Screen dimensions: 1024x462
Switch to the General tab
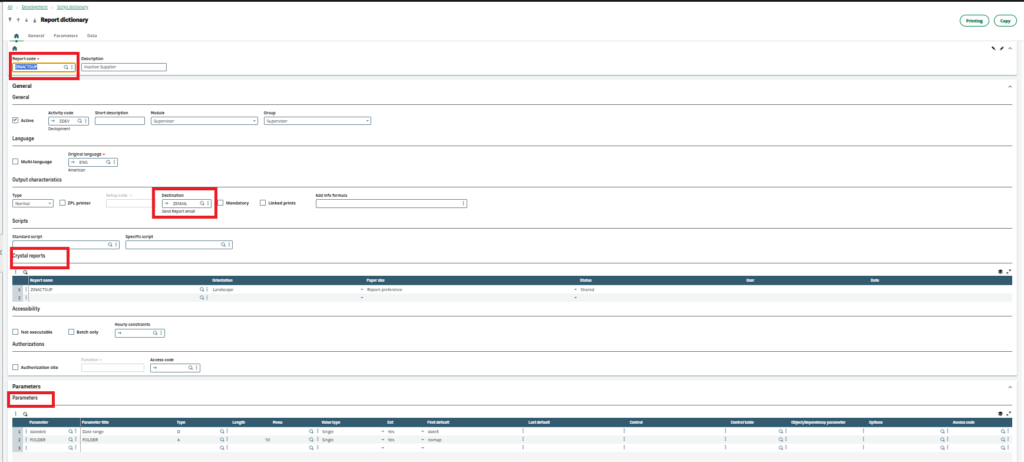pyautogui.click(x=36, y=35)
